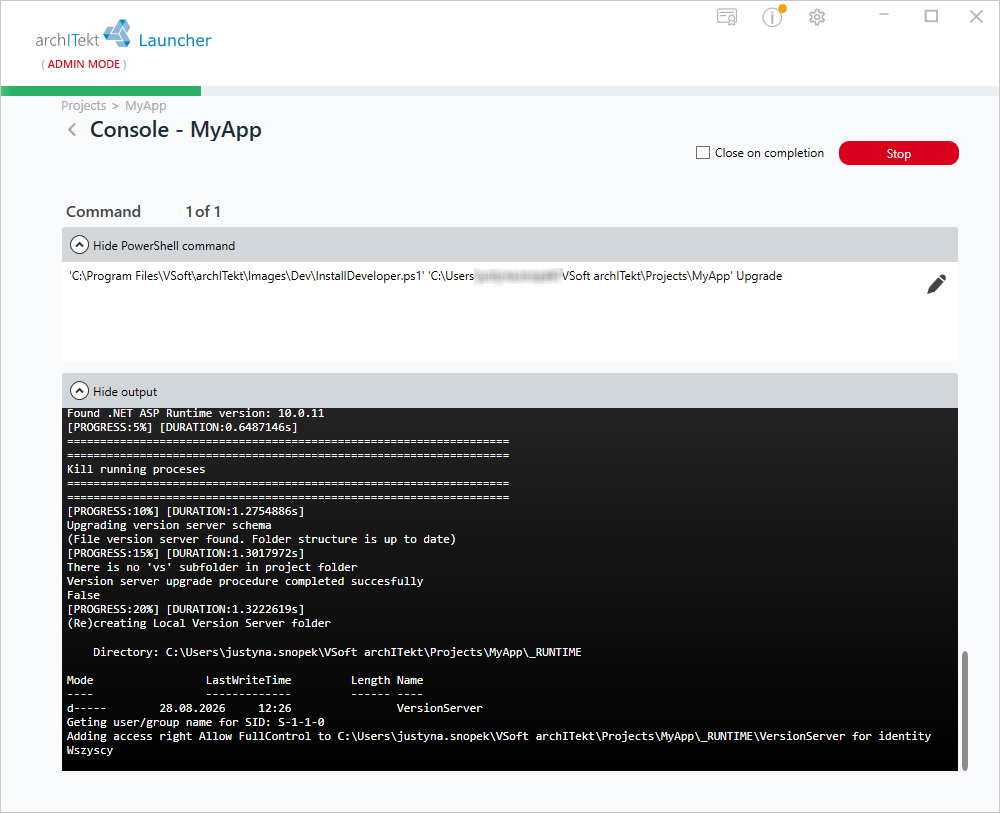1000x813 pixels.
Task: Edit the PowerShell command with pencil icon
Action: (936, 284)
